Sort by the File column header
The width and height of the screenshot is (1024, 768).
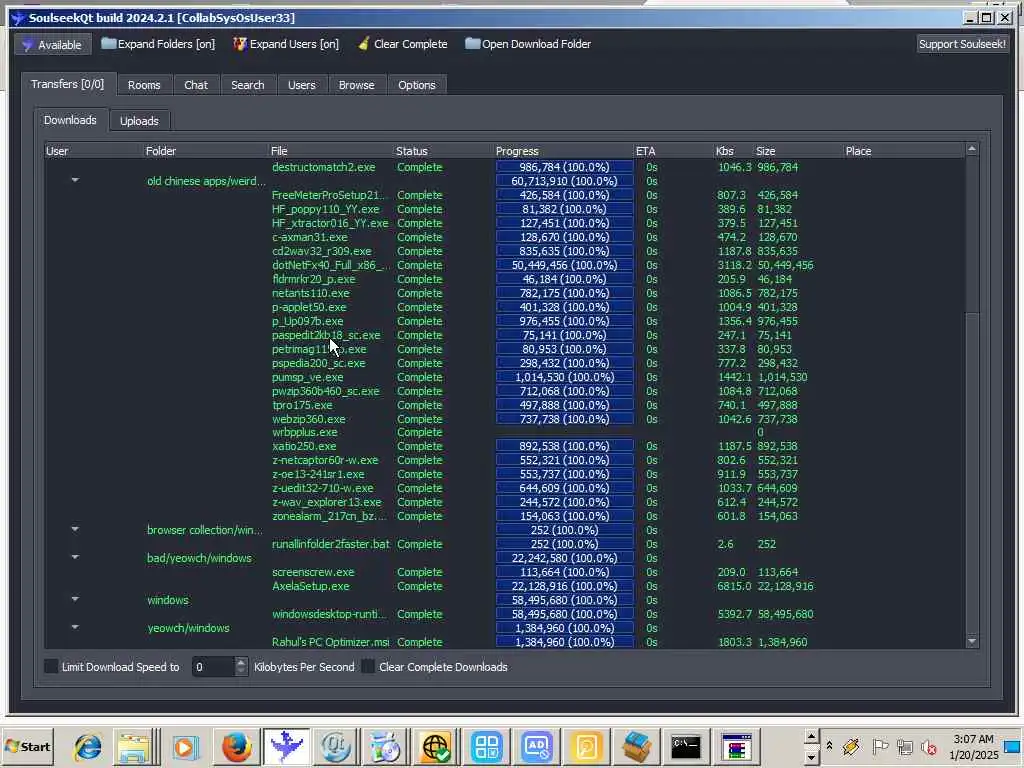[332, 151]
